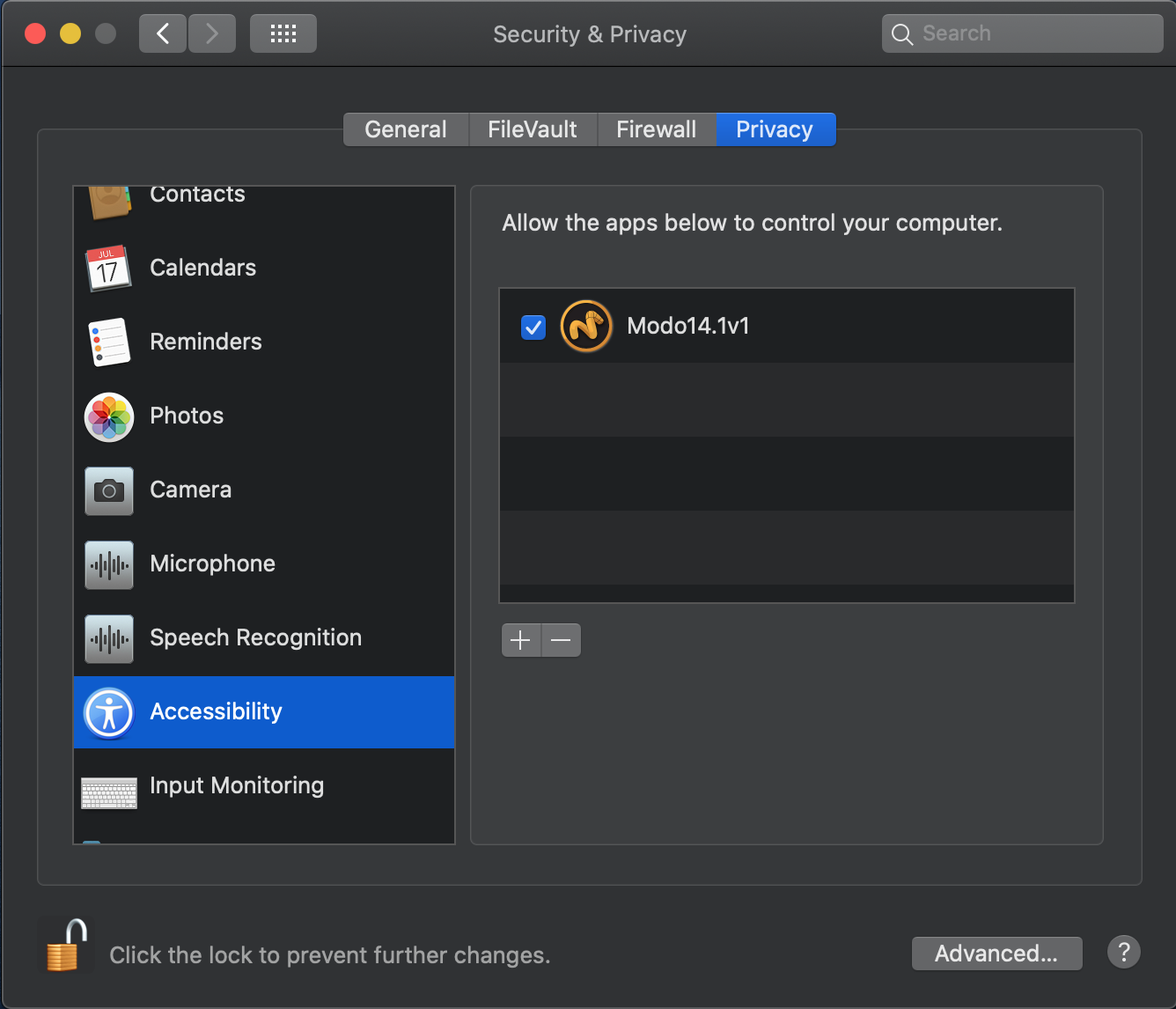The image size is (1176, 1009).
Task: Choose the Photos pinwheel icon
Action: (x=108, y=416)
